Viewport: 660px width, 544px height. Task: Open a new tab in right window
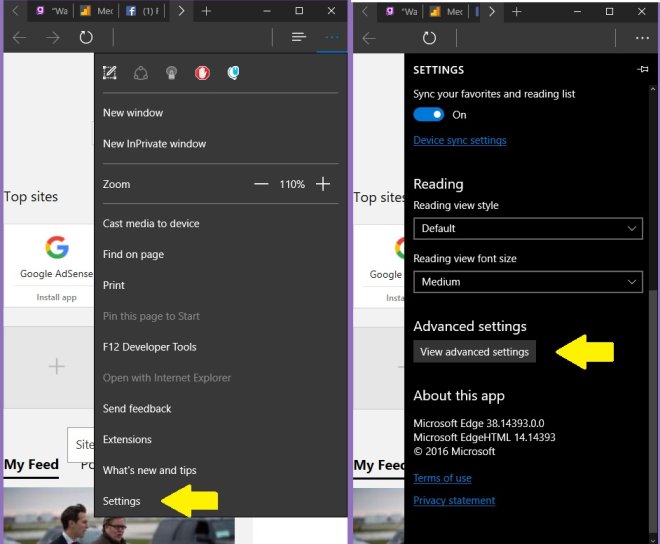point(516,12)
